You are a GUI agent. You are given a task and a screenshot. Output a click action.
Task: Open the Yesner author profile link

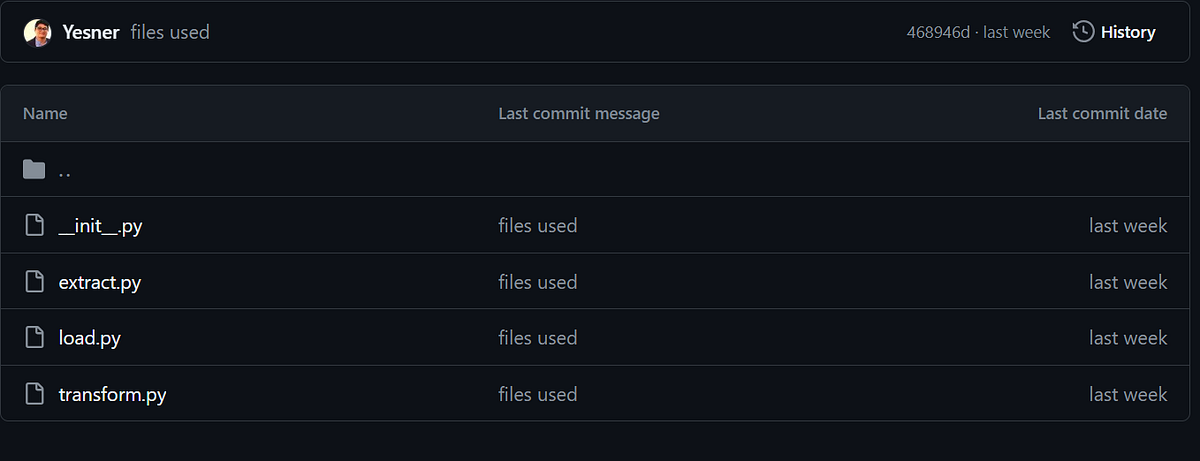(x=91, y=32)
